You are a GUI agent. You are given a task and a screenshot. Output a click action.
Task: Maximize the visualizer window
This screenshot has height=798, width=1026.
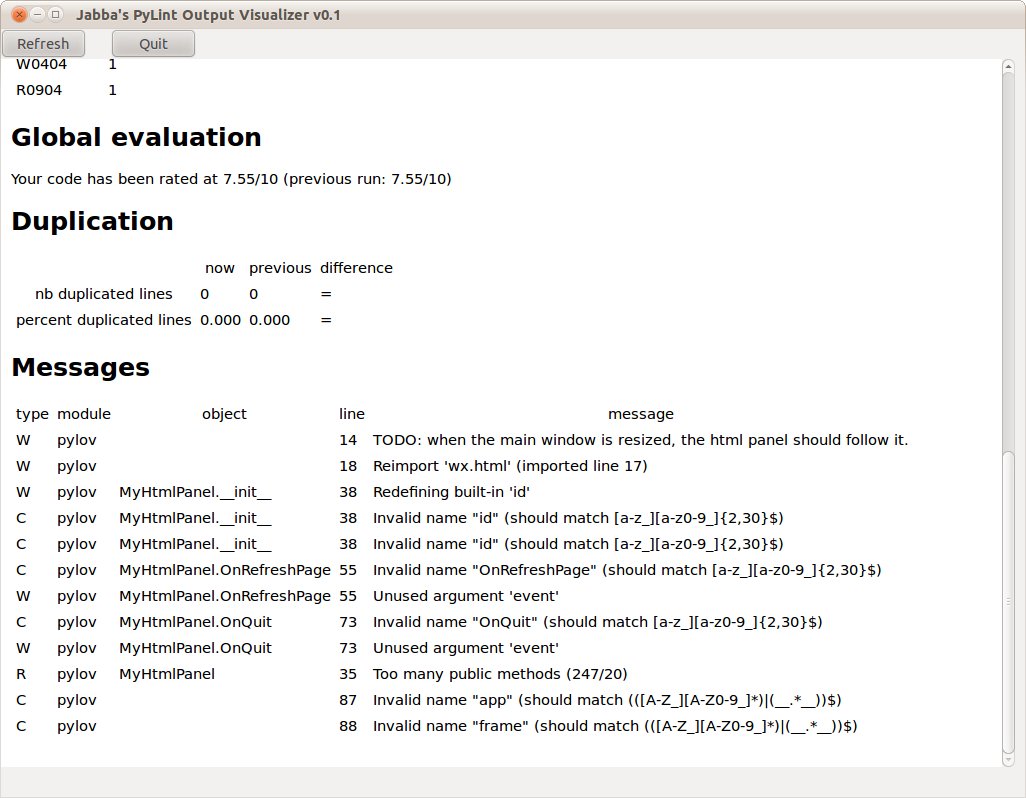[56, 15]
